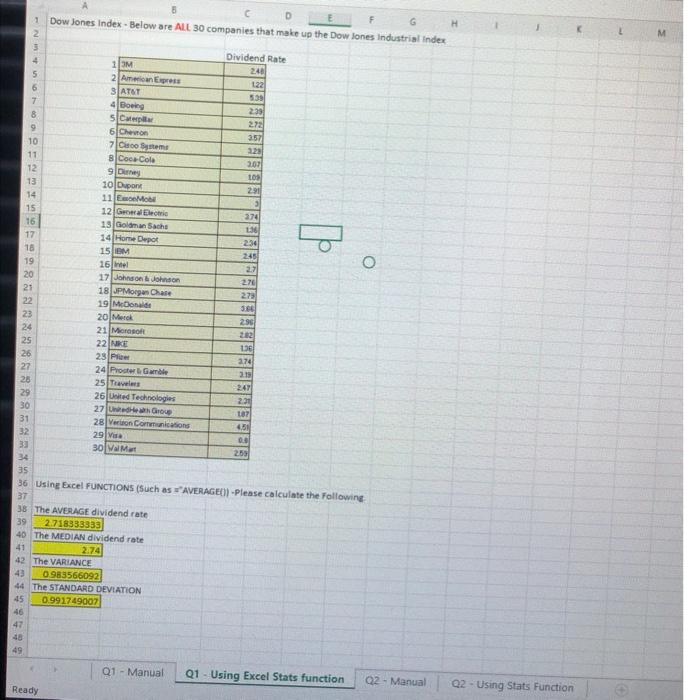
Task: Click the sheet tab scroll right arrow
Action: (55, 669)
